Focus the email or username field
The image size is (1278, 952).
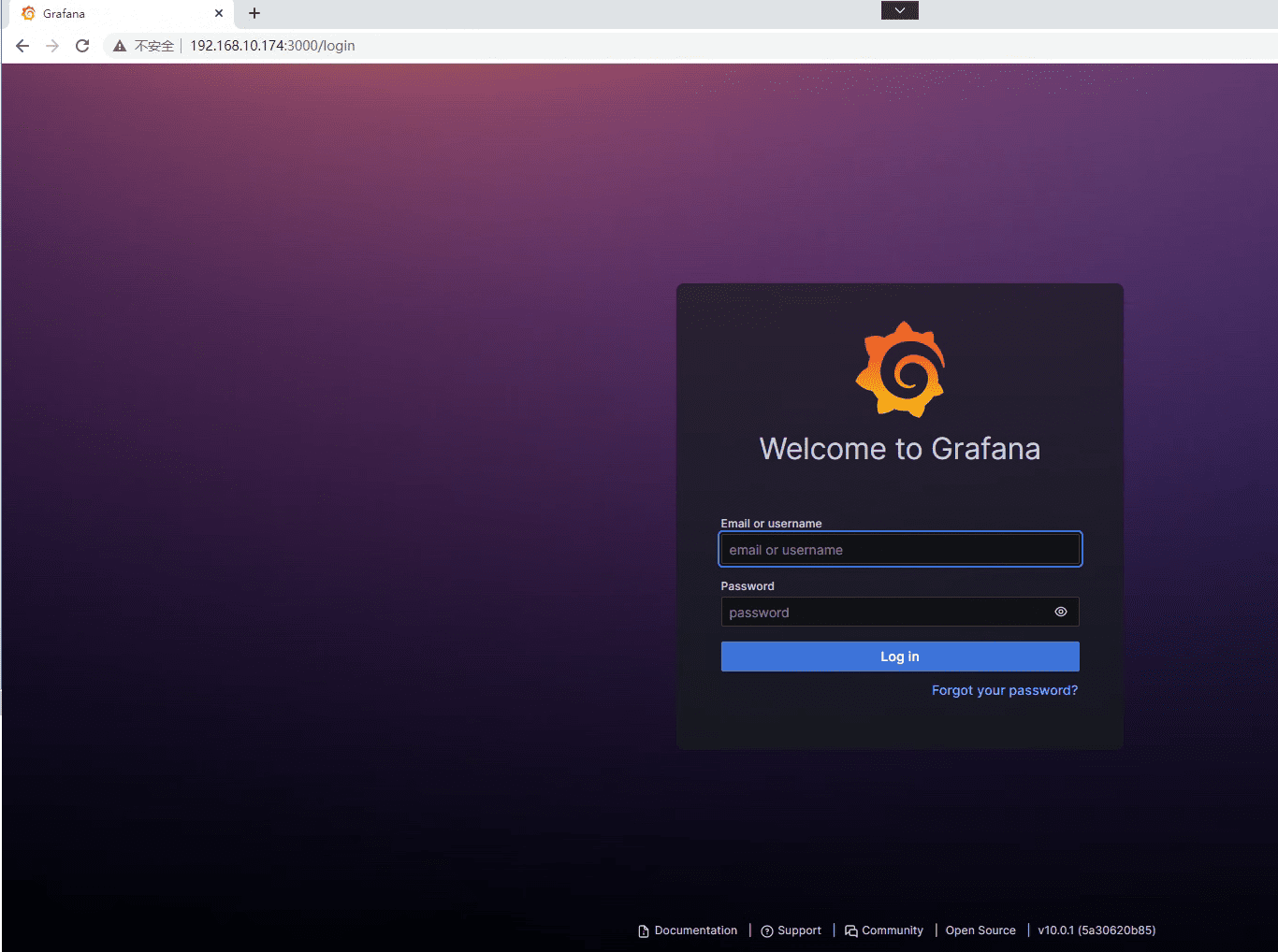[900, 549]
